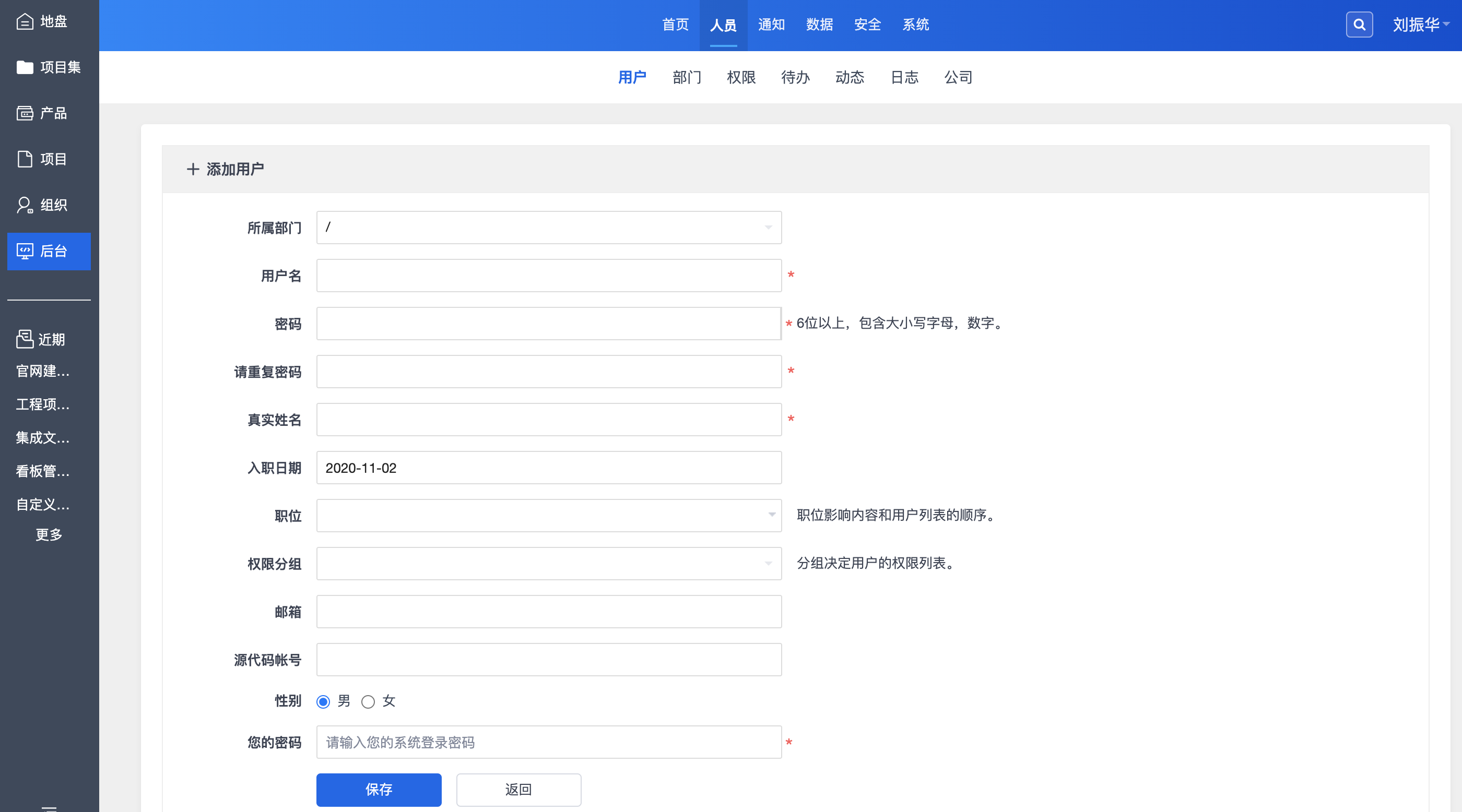Click the 保存 button
The width and height of the screenshot is (1462, 812).
click(x=379, y=790)
